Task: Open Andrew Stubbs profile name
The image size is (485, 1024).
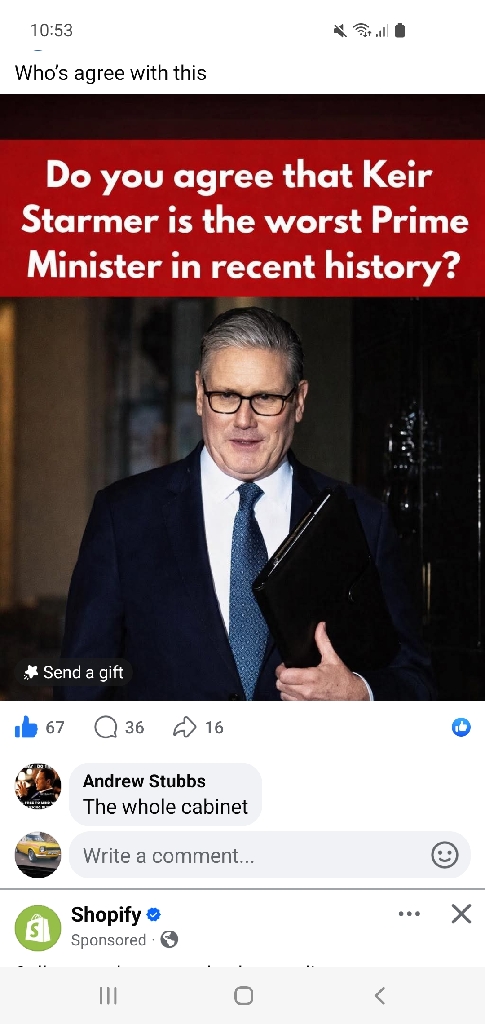Action: (144, 780)
